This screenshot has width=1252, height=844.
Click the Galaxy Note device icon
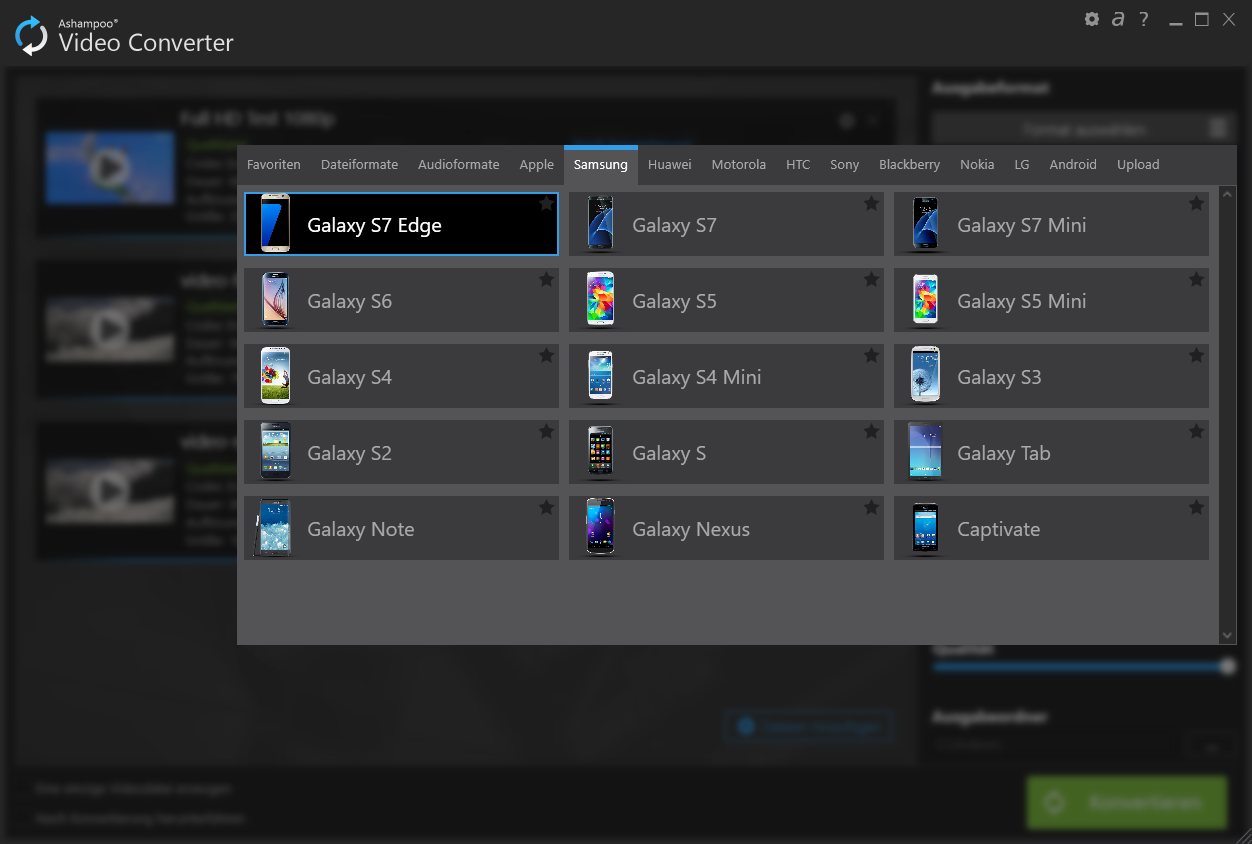pyautogui.click(x=275, y=528)
